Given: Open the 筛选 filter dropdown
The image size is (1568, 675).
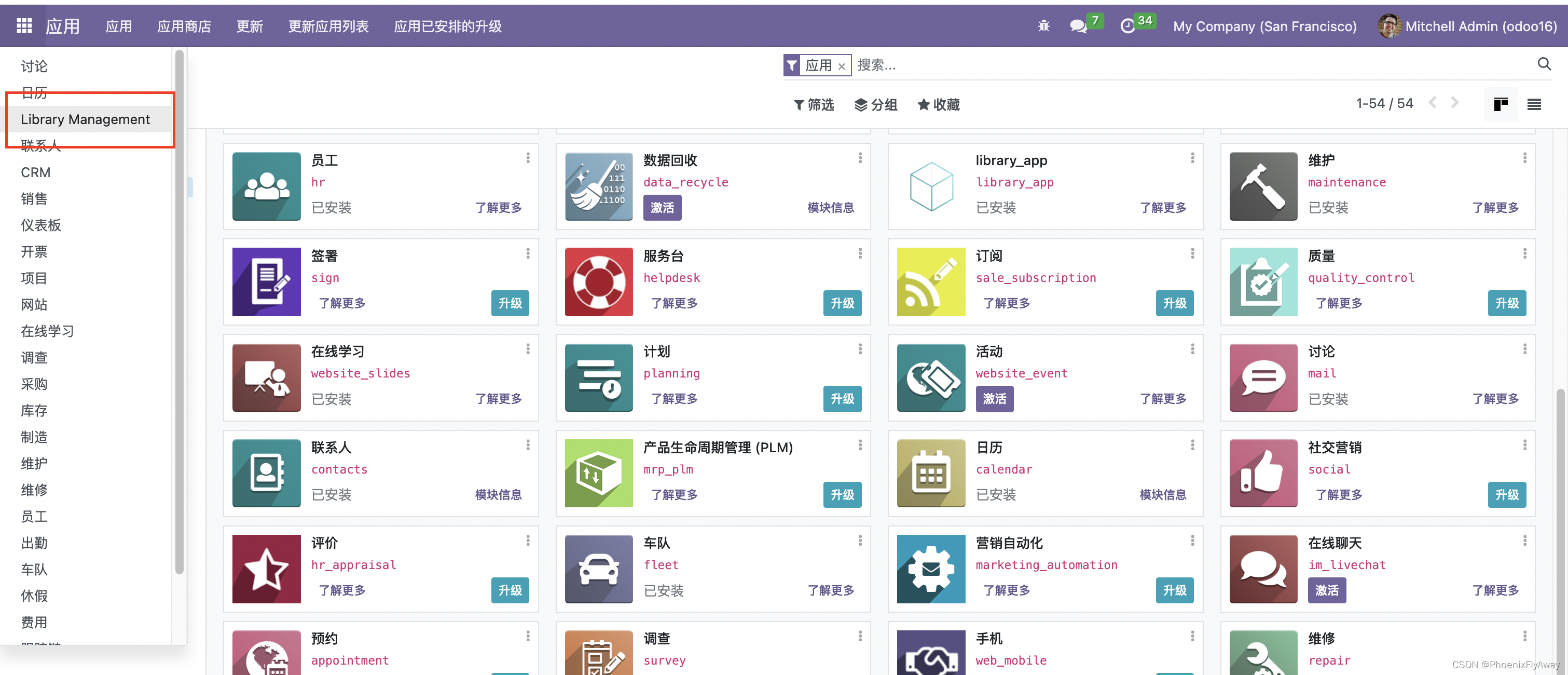Looking at the screenshot, I should click(814, 105).
